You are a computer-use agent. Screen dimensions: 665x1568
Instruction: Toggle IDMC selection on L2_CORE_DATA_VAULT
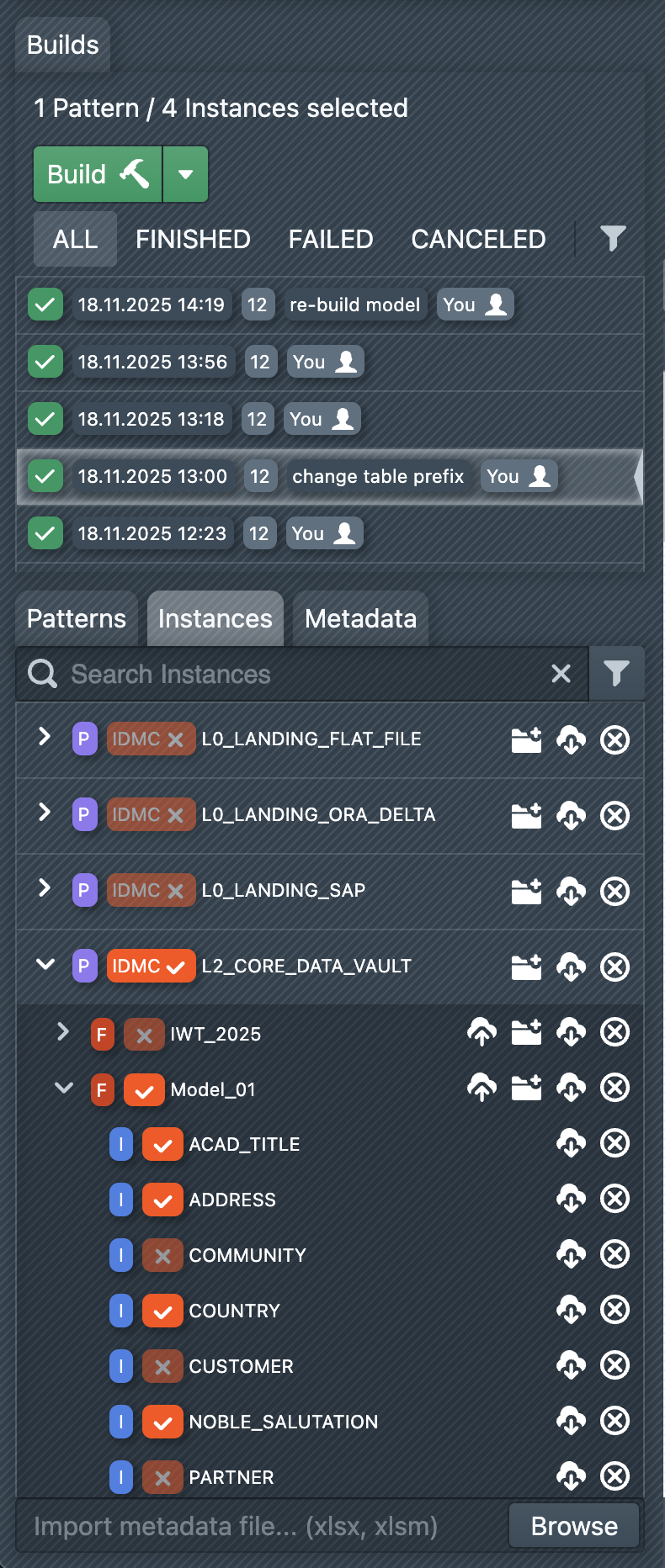click(x=152, y=967)
